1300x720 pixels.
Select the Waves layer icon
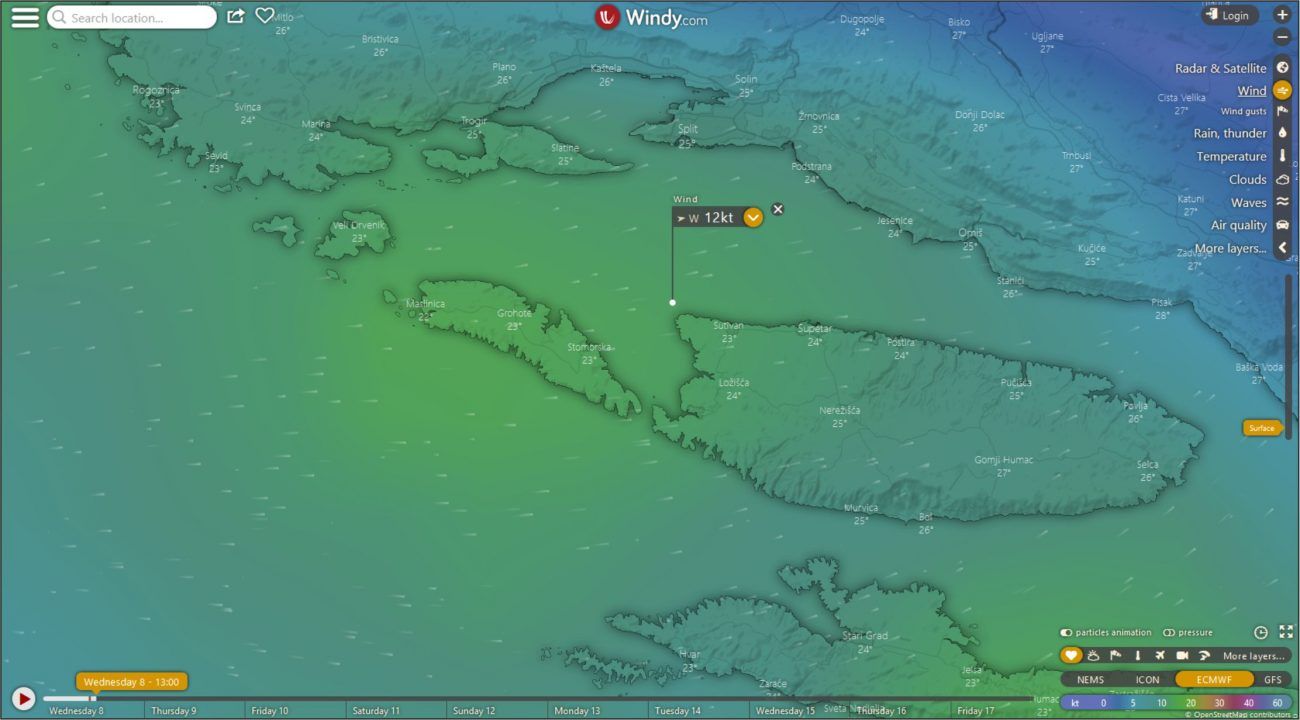(x=1282, y=202)
